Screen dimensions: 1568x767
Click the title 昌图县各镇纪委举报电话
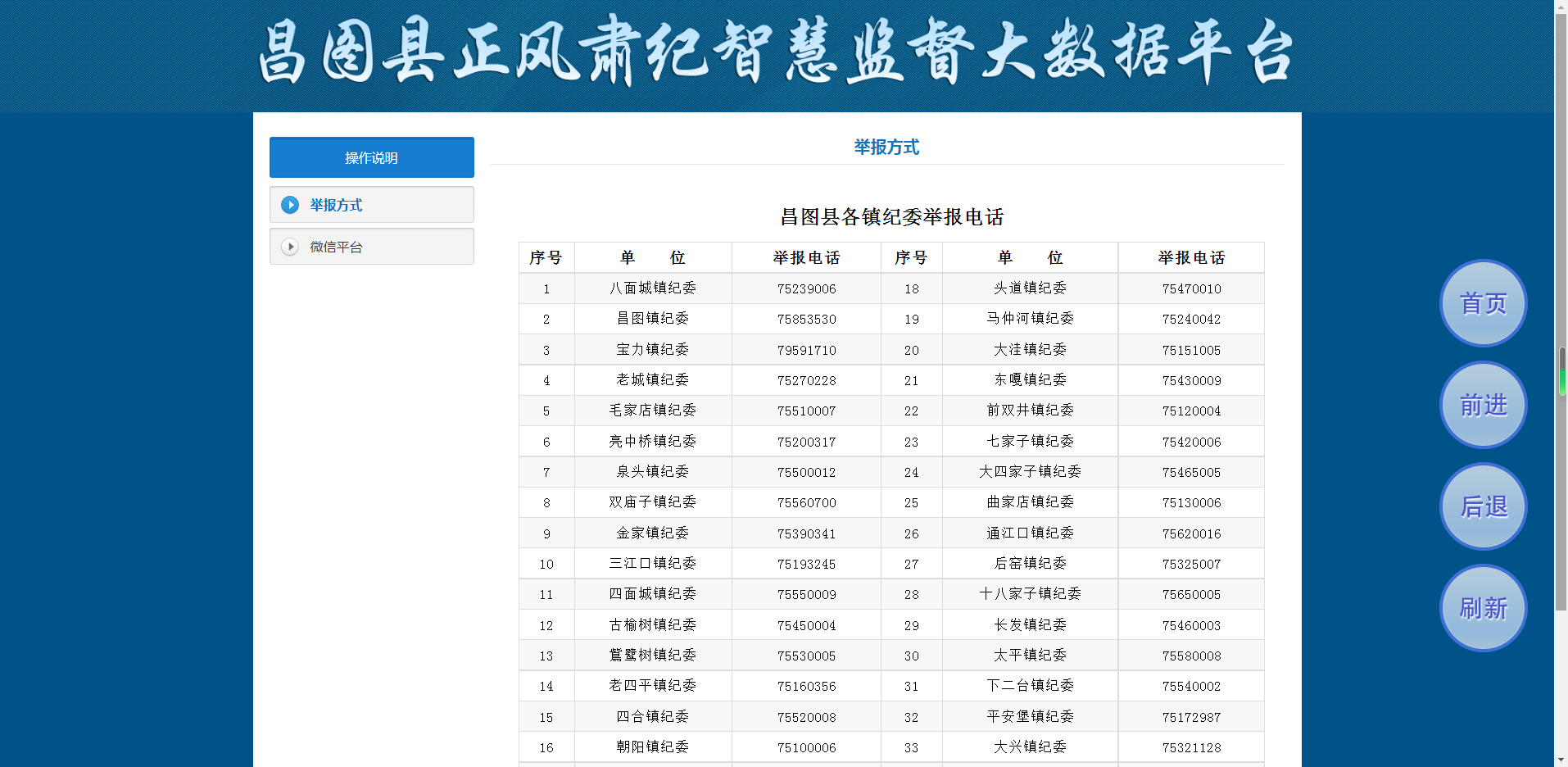click(891, 217)
